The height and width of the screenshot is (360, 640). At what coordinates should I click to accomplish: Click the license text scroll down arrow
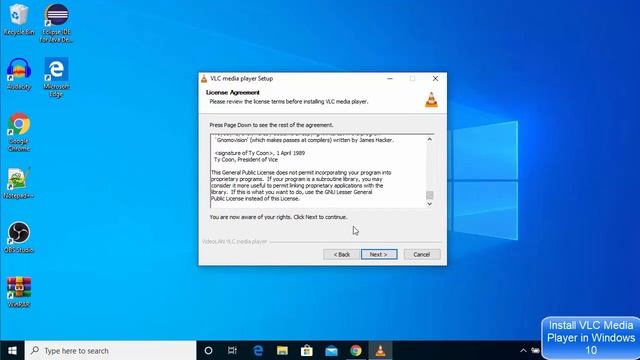[x=429, y=204]
